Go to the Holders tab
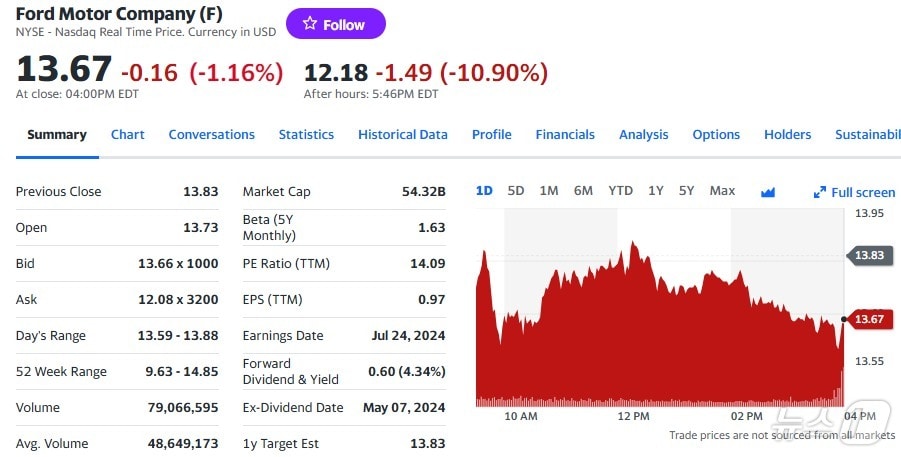 (787, 135)
